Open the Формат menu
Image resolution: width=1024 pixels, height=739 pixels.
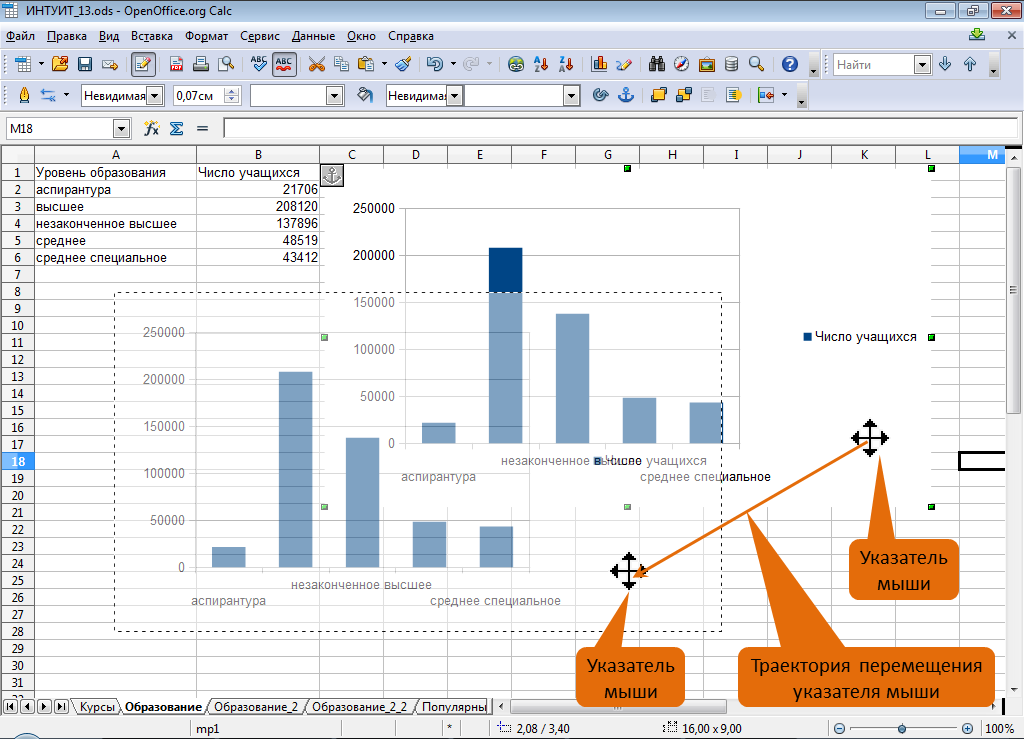(206, 36)
